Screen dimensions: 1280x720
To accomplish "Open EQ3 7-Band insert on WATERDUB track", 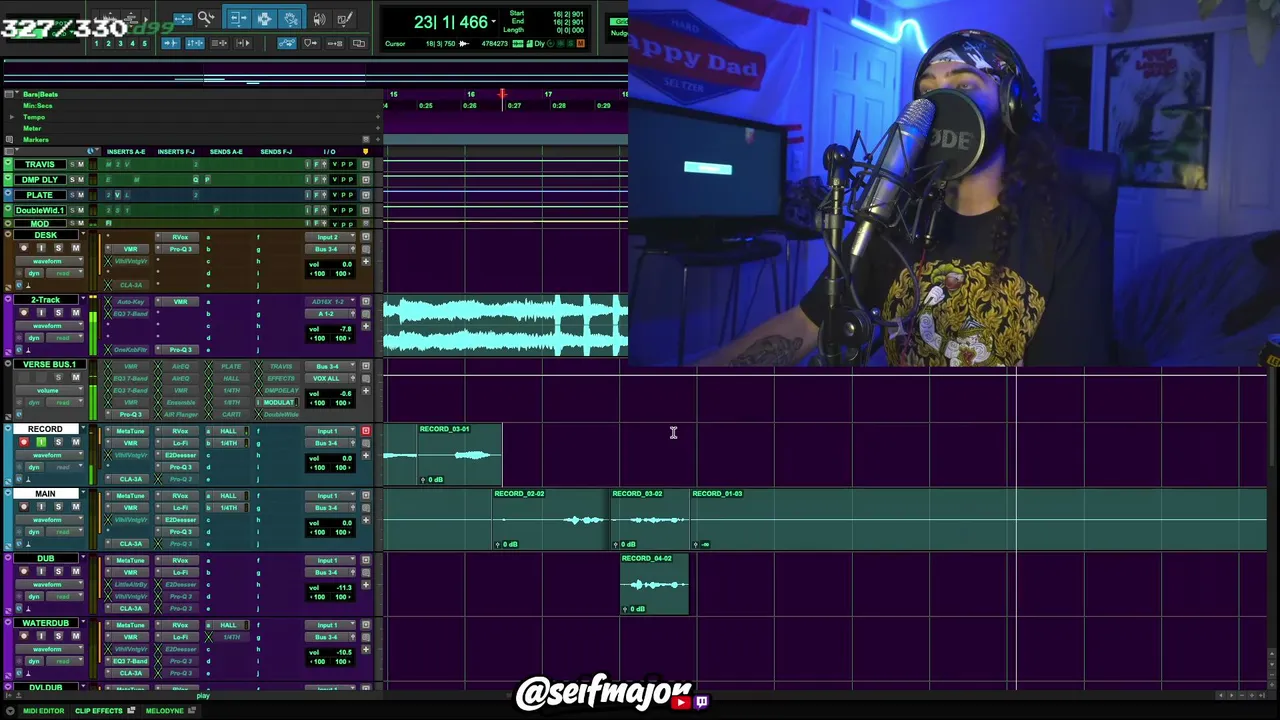I will click(x=130, y=661).
